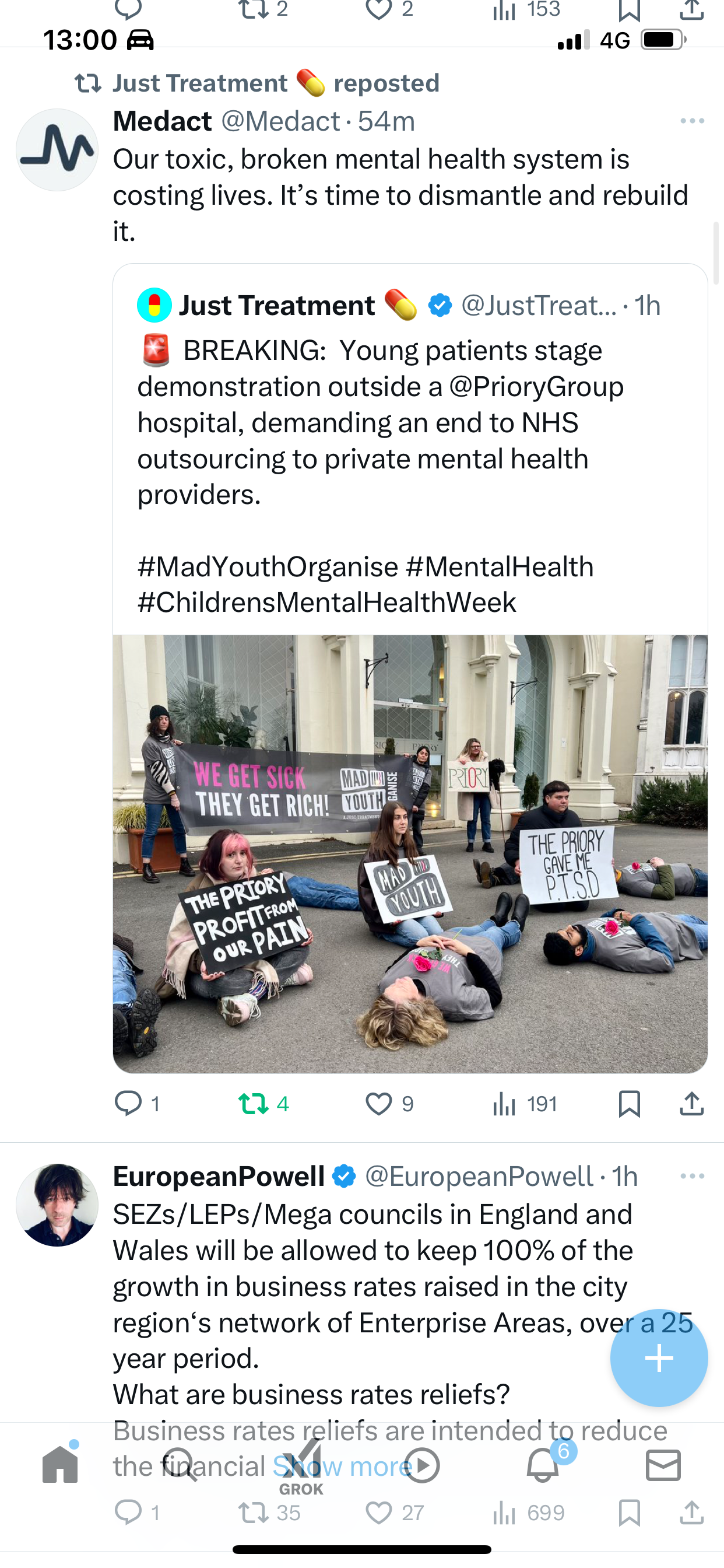Image resolution: width=724 pixels, height=1568 pixels.
Task: Share the Medact post via share icon
Action: 692,1104
